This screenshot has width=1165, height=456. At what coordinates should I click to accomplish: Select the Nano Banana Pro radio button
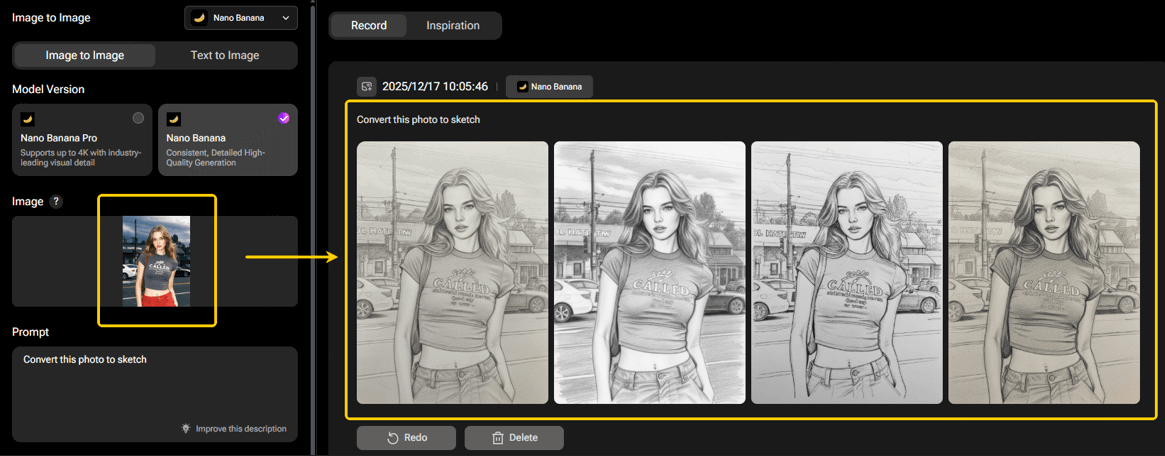click(x=137, y=118)
